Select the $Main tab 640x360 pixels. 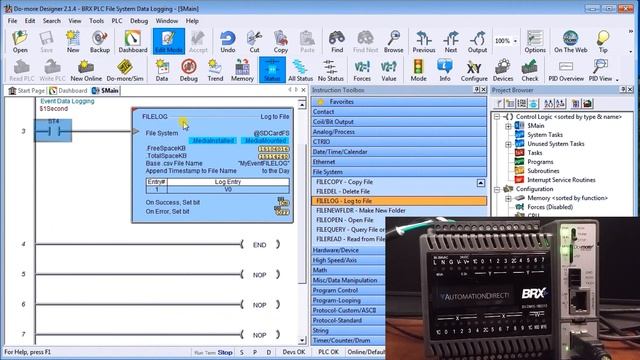pyautogui.click(x=105, y=91)
